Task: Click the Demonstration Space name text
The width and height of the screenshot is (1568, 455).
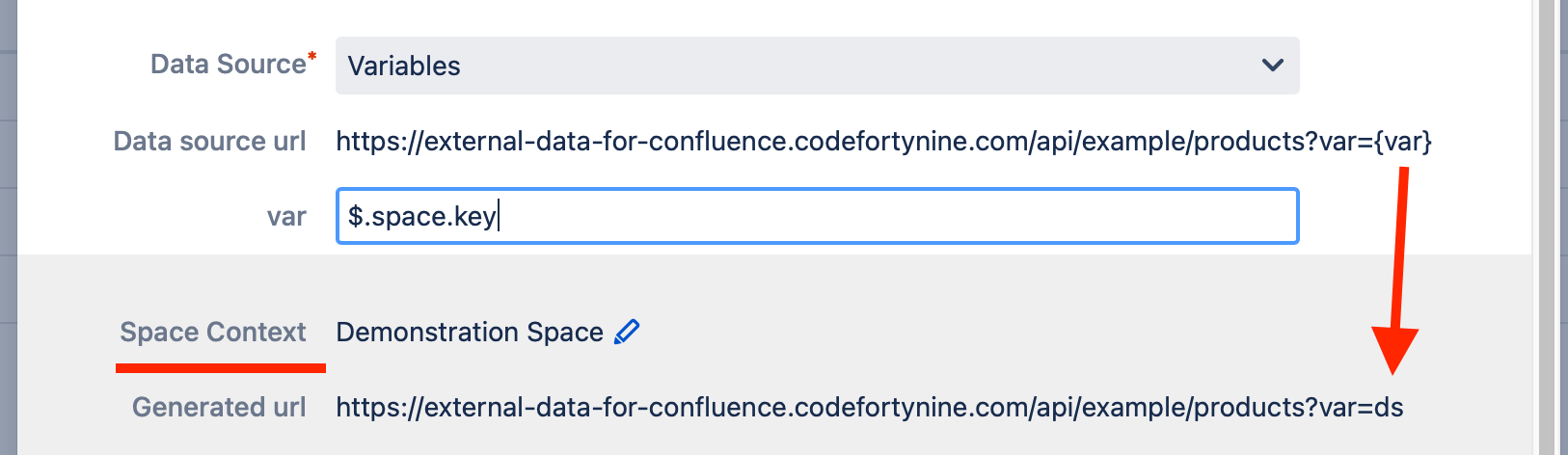Action: (470, 333)
